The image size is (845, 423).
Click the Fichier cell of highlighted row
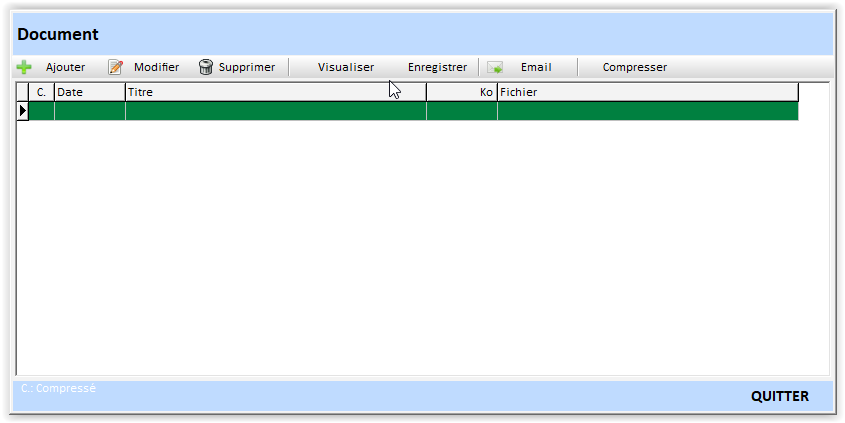pos(647,111)
